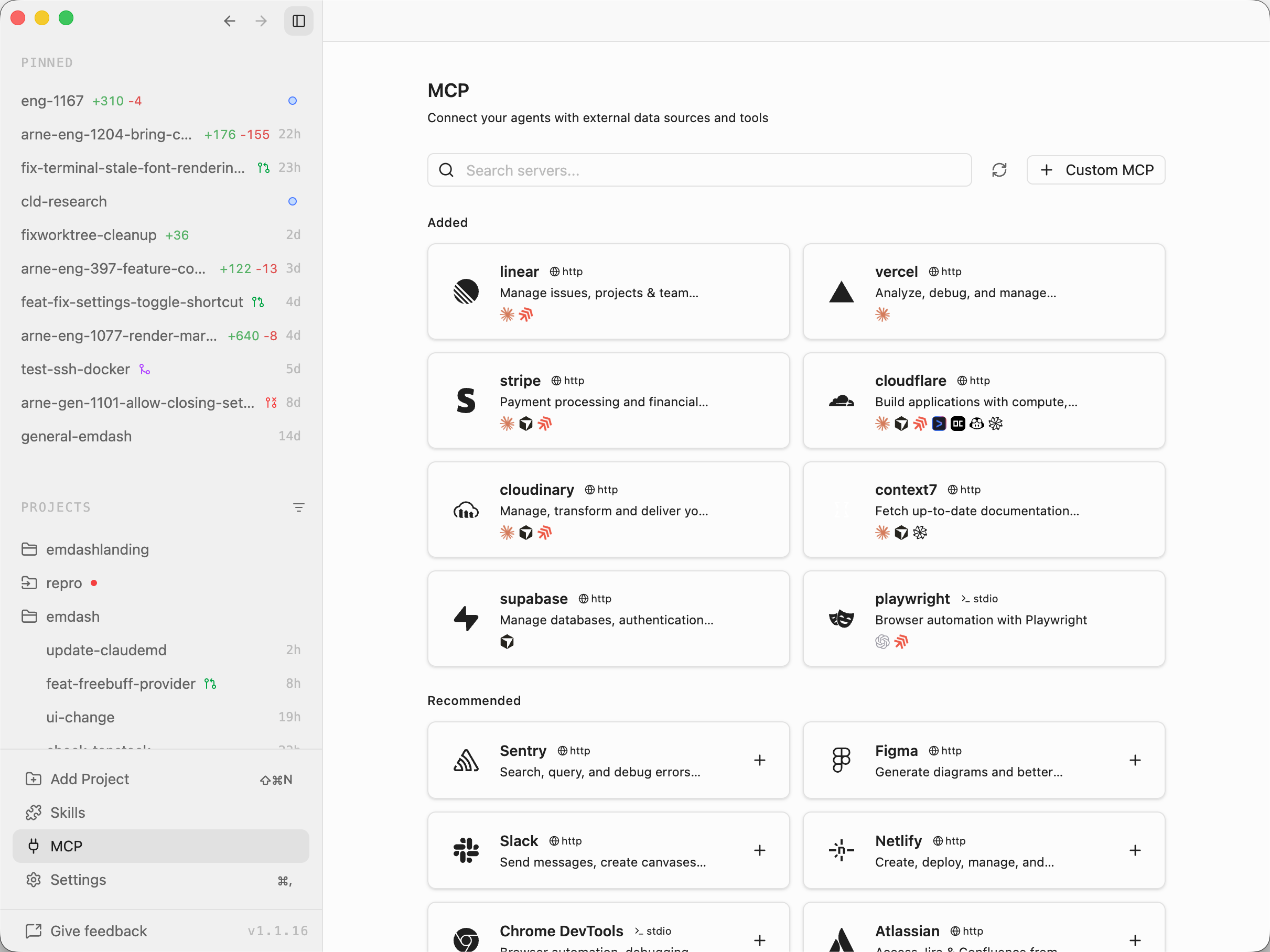The width and height of the screenshot is (1270, 952).
Task: Open the vercel server card
Action: [x=984, y=291]
